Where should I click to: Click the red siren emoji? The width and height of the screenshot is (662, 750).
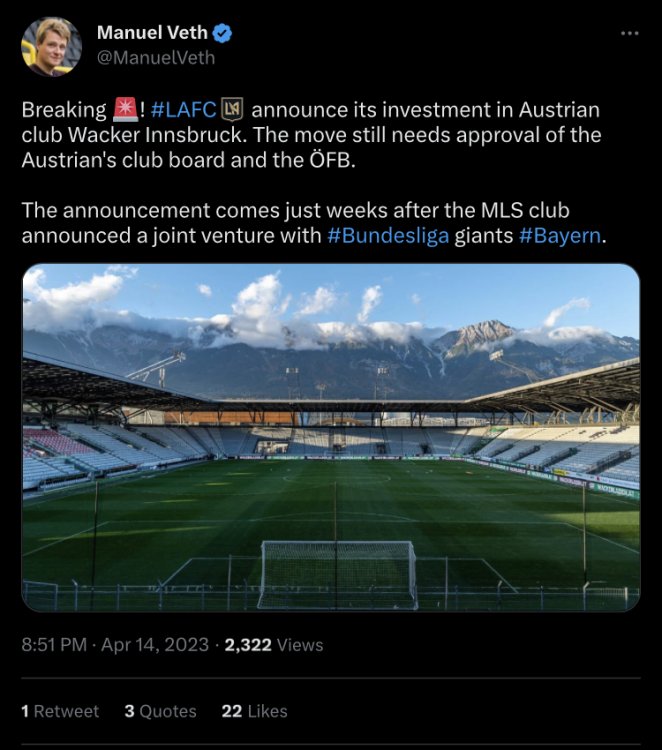click(x=123, y=109)
